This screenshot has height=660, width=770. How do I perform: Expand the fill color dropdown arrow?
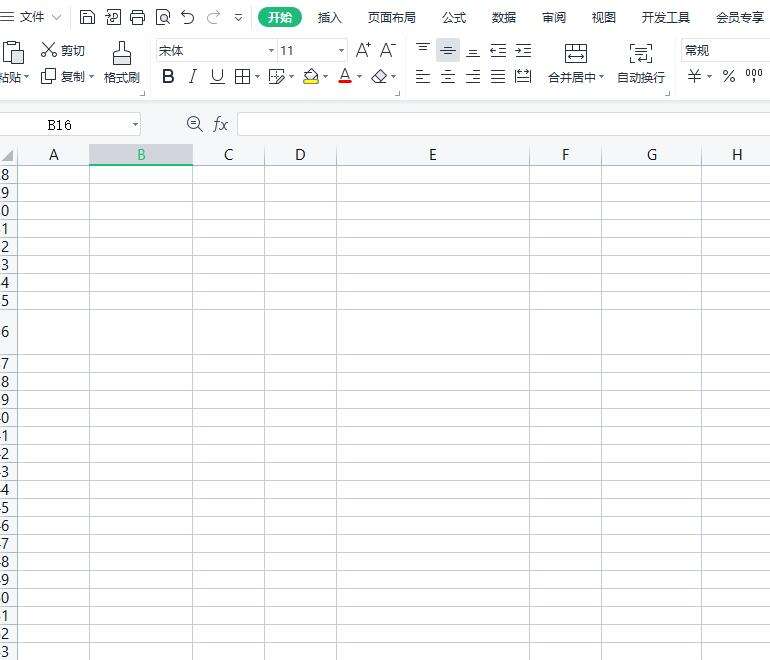[x=325, y=77]
